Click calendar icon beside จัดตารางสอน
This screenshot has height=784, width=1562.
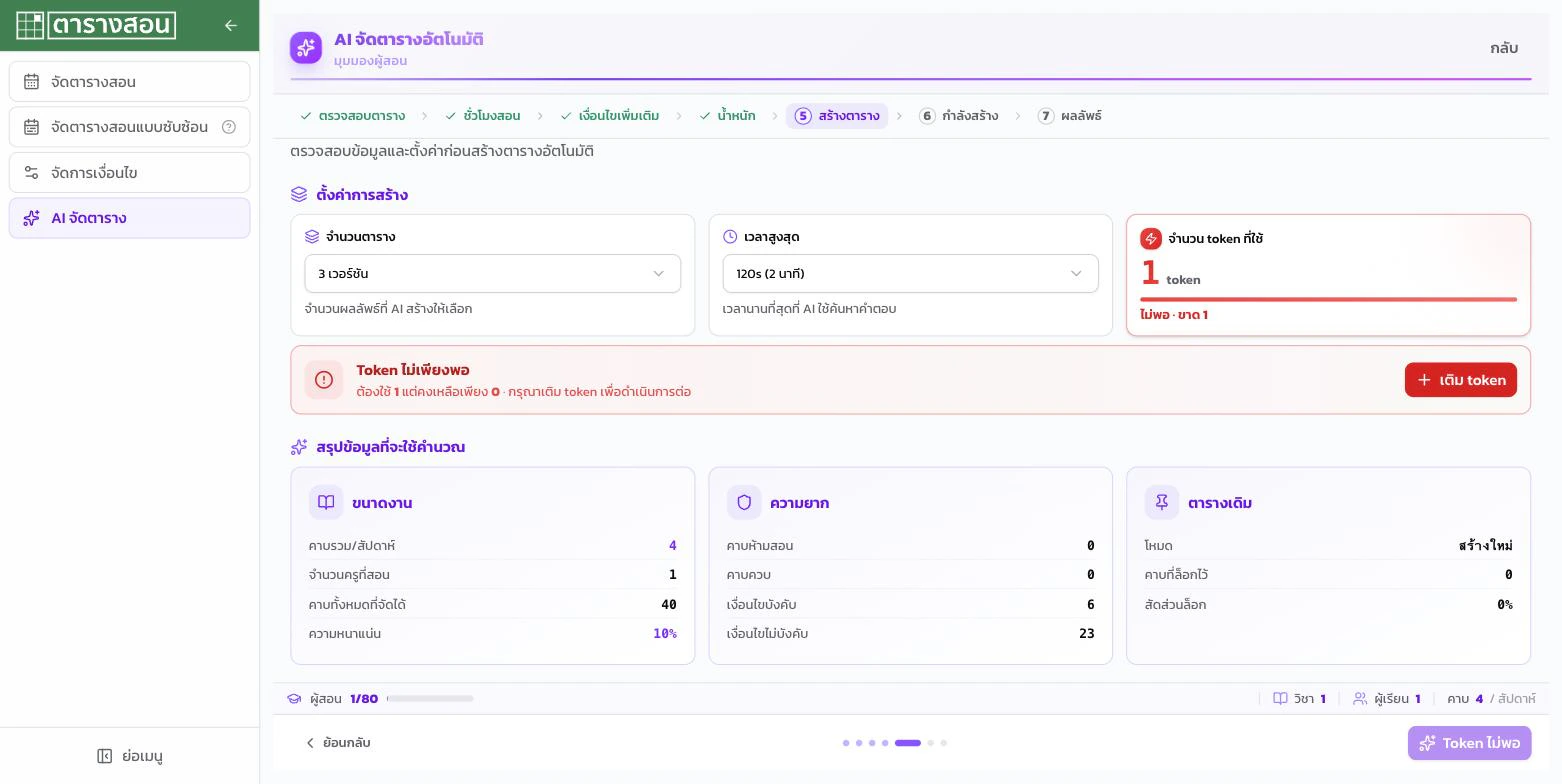click(x=32, y=82)
